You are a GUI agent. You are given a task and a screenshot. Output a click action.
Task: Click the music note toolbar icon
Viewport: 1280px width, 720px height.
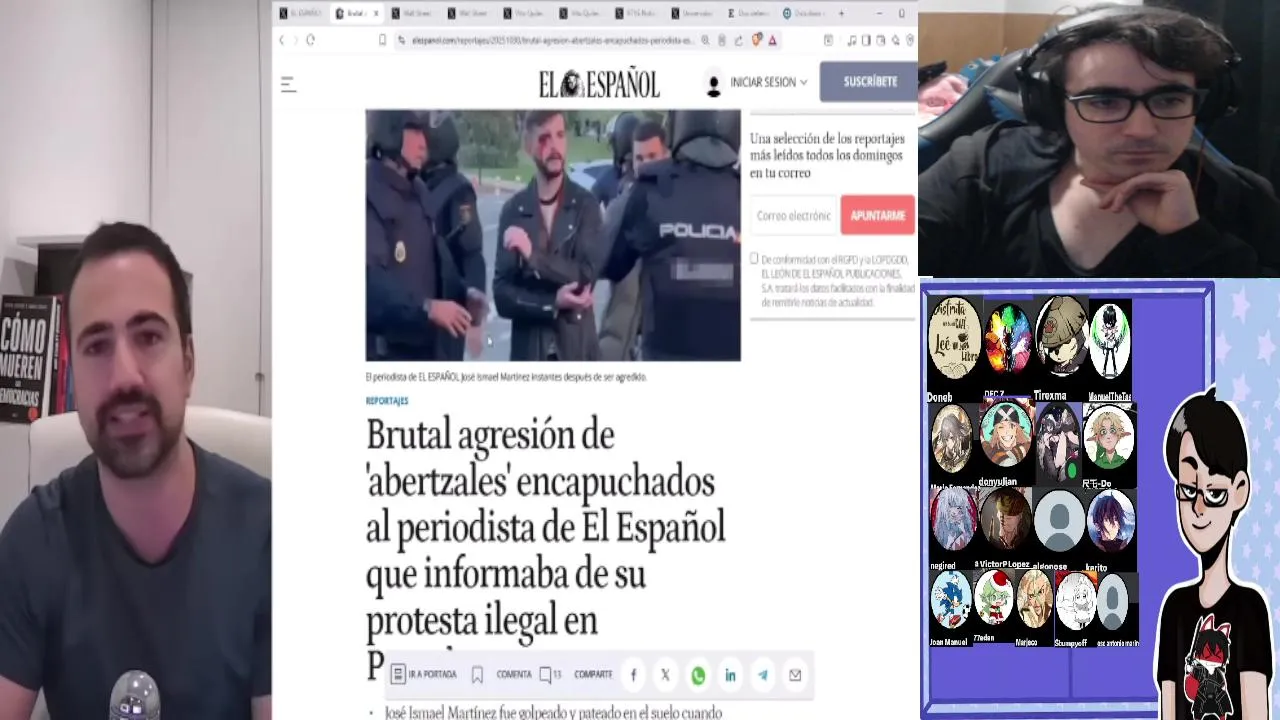tap(851, 40)
